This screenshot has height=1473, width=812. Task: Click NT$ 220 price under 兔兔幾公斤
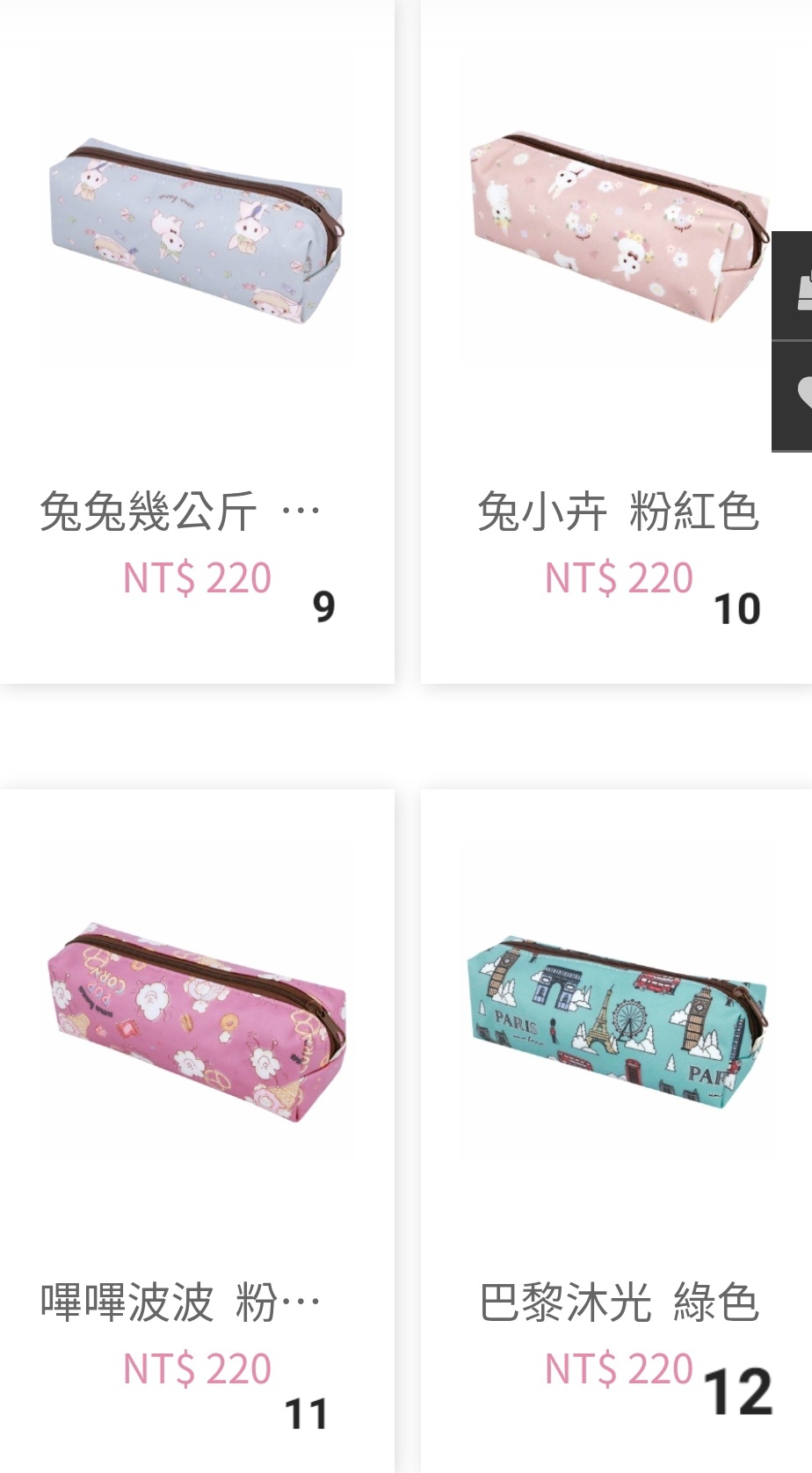click(x=197, y=578)
